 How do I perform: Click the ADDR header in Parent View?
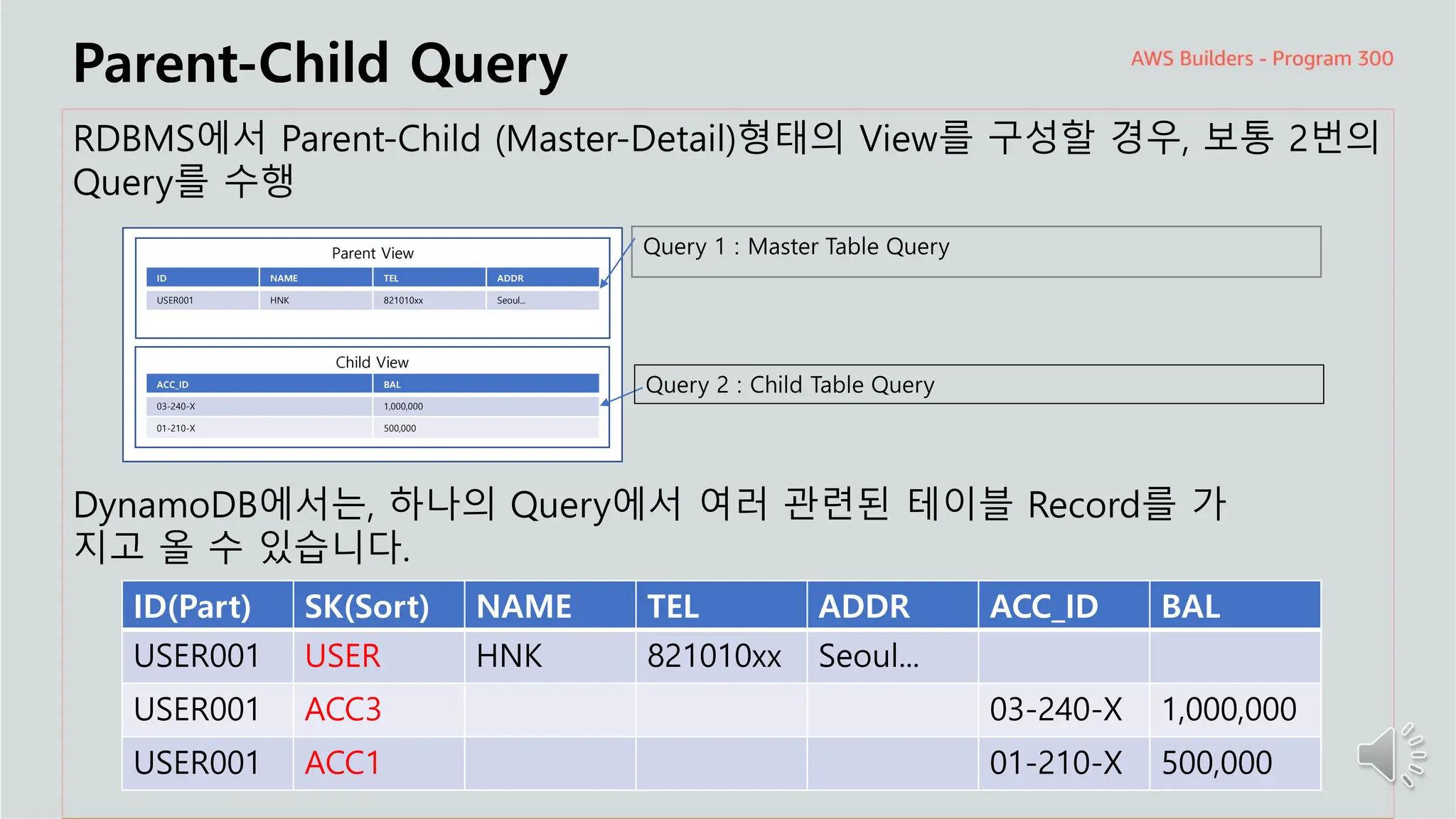[x=543, y=278]
